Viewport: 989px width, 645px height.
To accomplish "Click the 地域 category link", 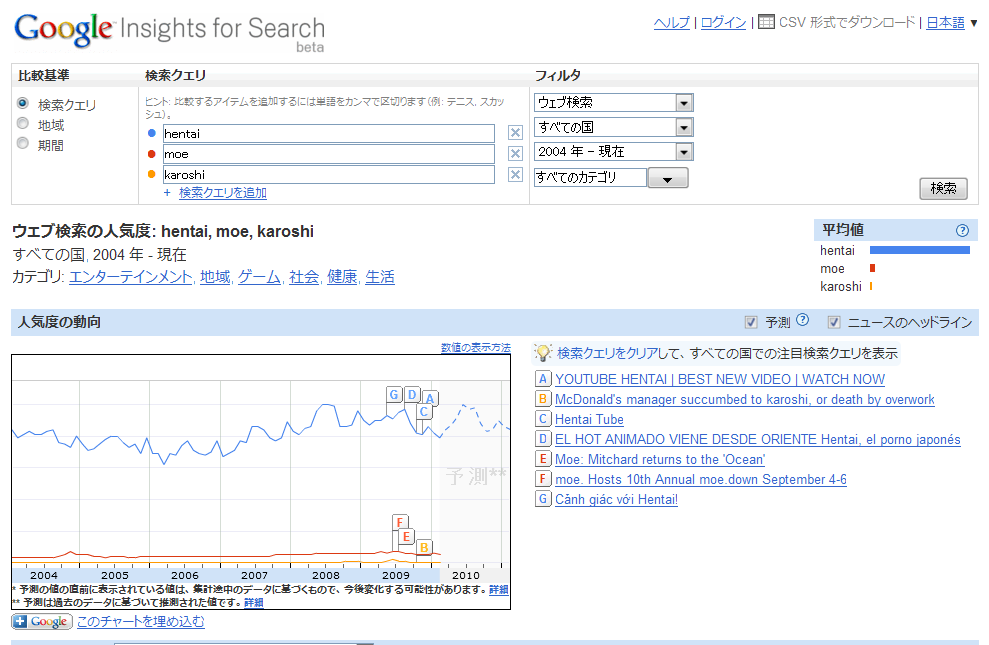I will click(x=215, y=277).
